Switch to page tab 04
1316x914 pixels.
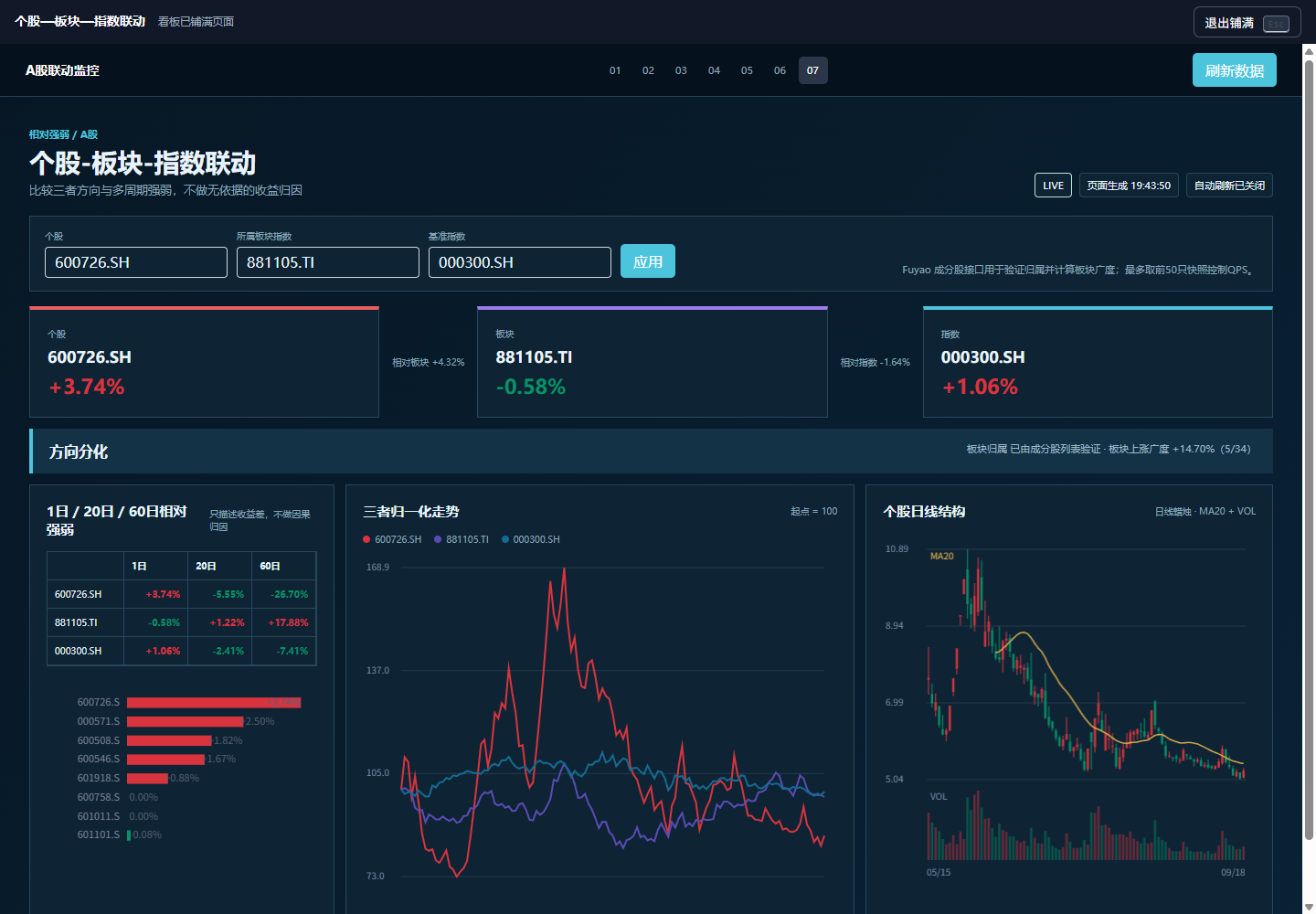click(714, 70)
